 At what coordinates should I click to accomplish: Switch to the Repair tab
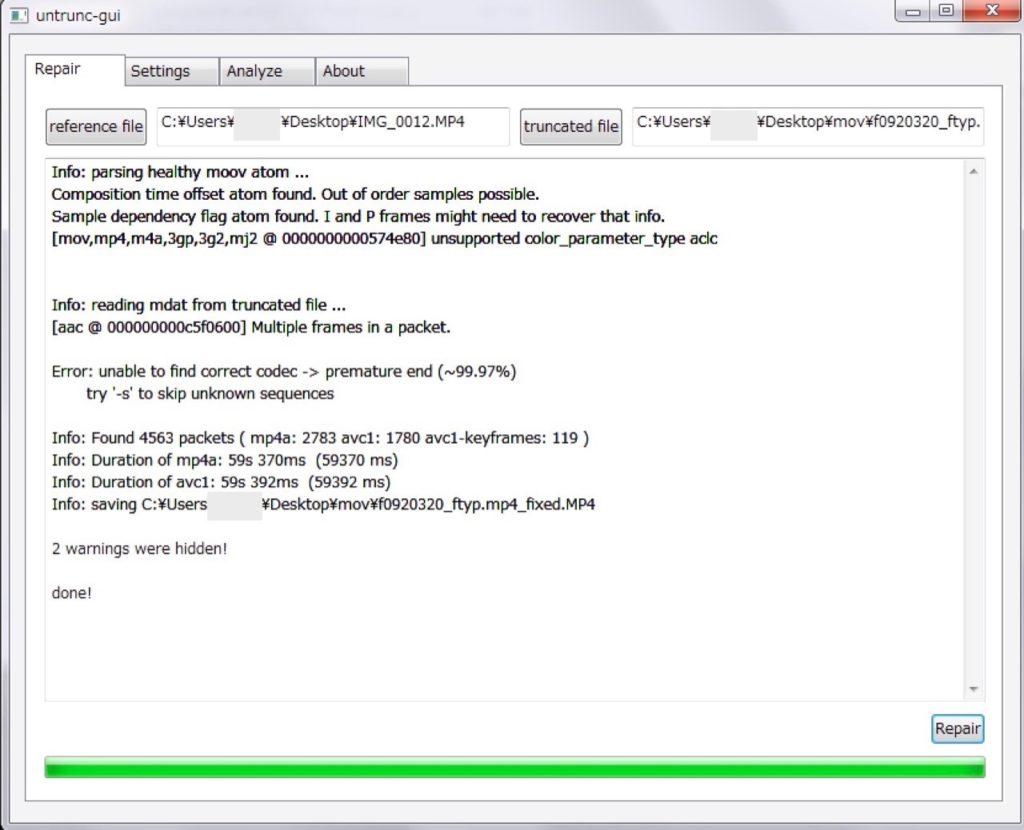(58, 69)
